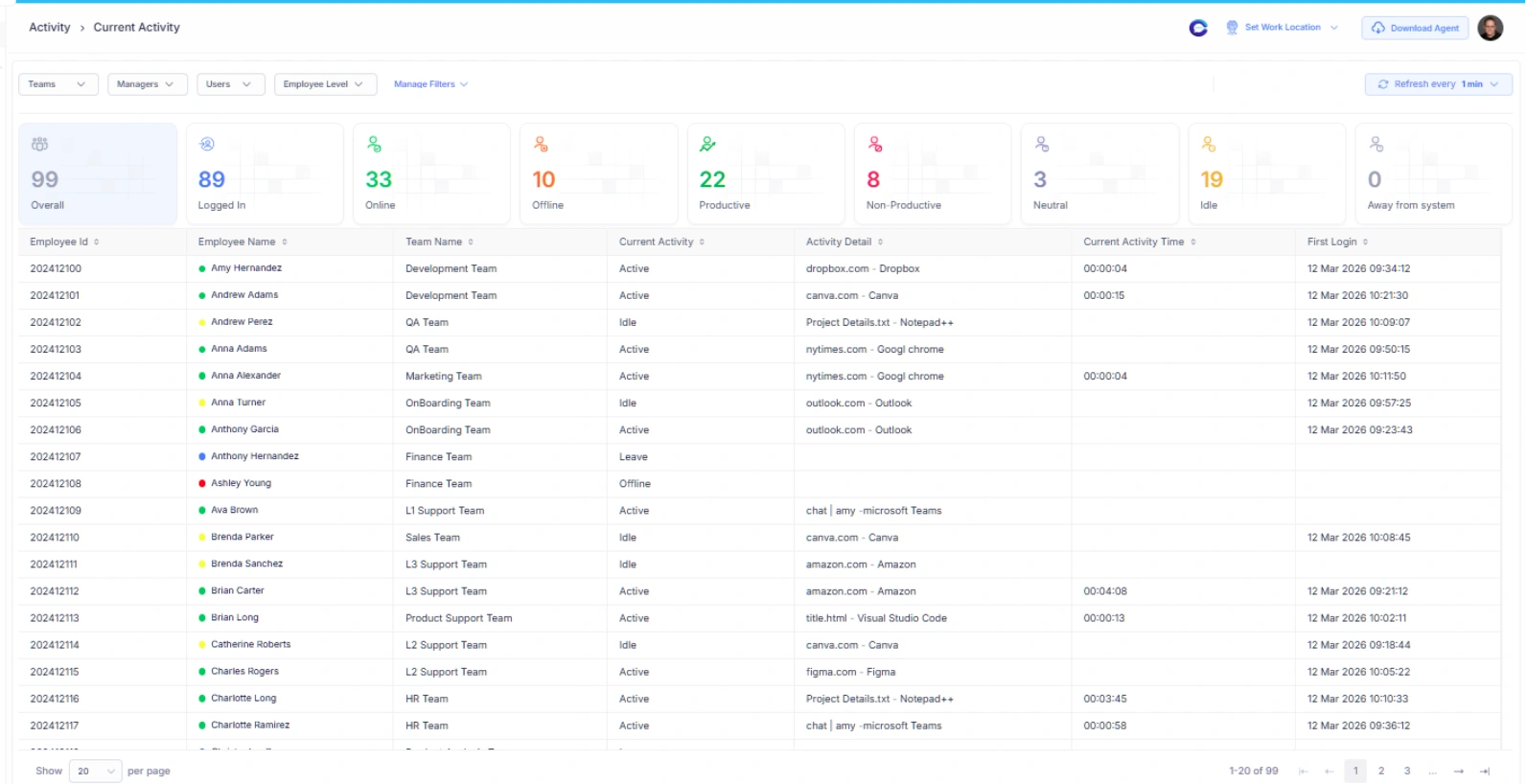The image size is (1526, 784).
Task: Open Refresh every 1min dropdown
Action: [x=1438, y=84]
